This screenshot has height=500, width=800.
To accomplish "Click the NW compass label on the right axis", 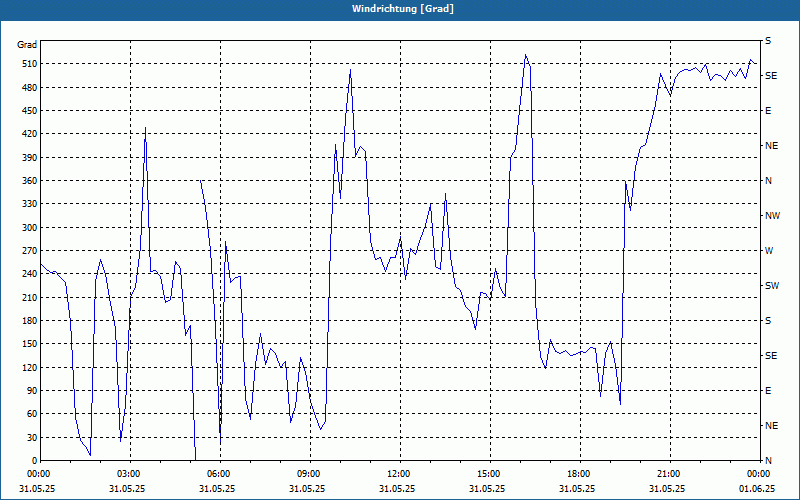I will pos(772,216).
